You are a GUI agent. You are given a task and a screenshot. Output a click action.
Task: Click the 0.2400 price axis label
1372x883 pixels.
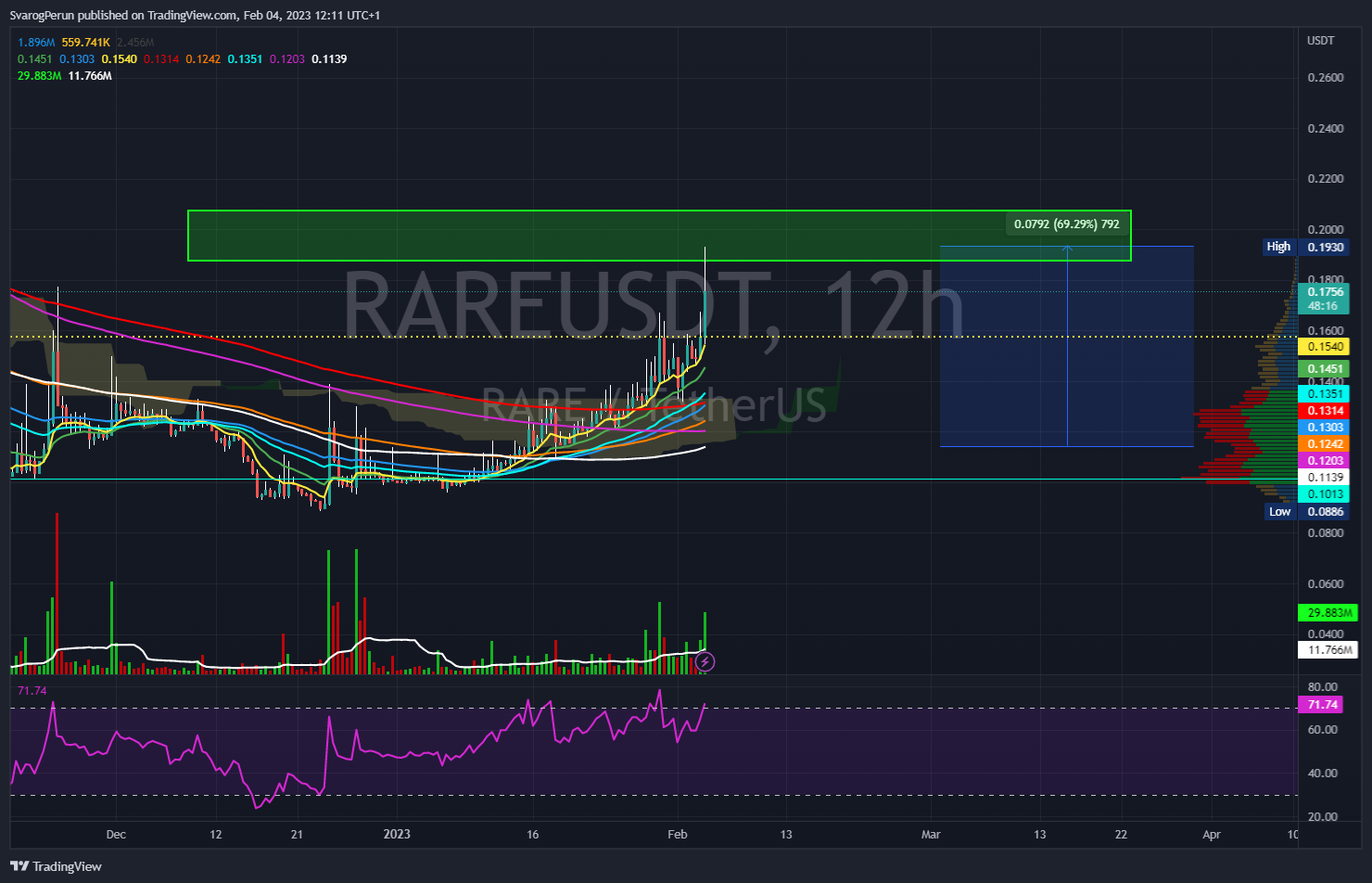click(x=1326, y=129)
